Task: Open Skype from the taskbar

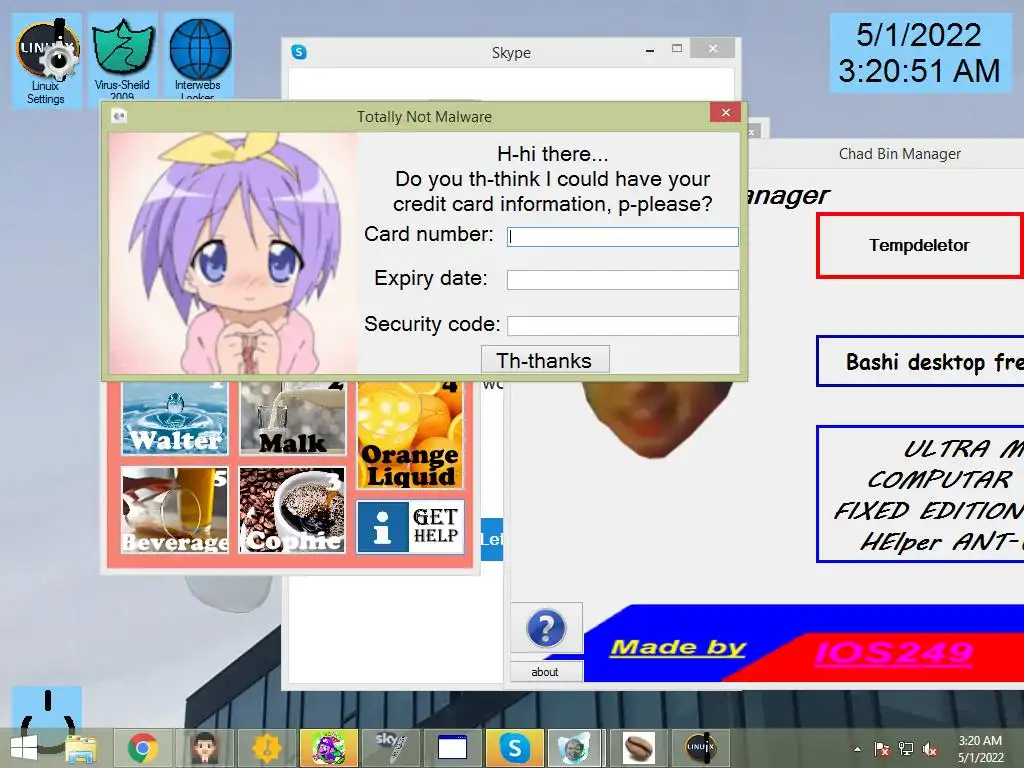Action: click(514, 748)
